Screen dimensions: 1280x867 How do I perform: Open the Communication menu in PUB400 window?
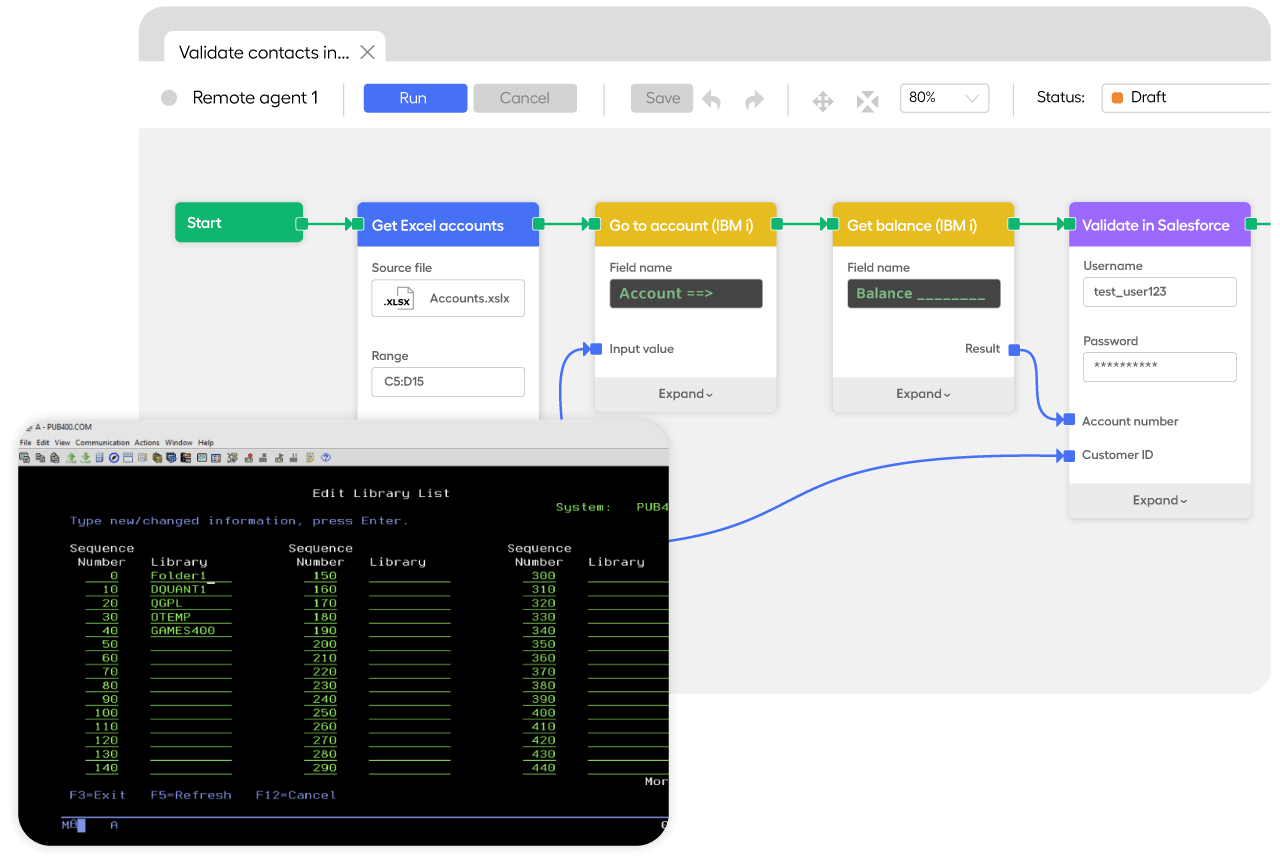point(102,442)
